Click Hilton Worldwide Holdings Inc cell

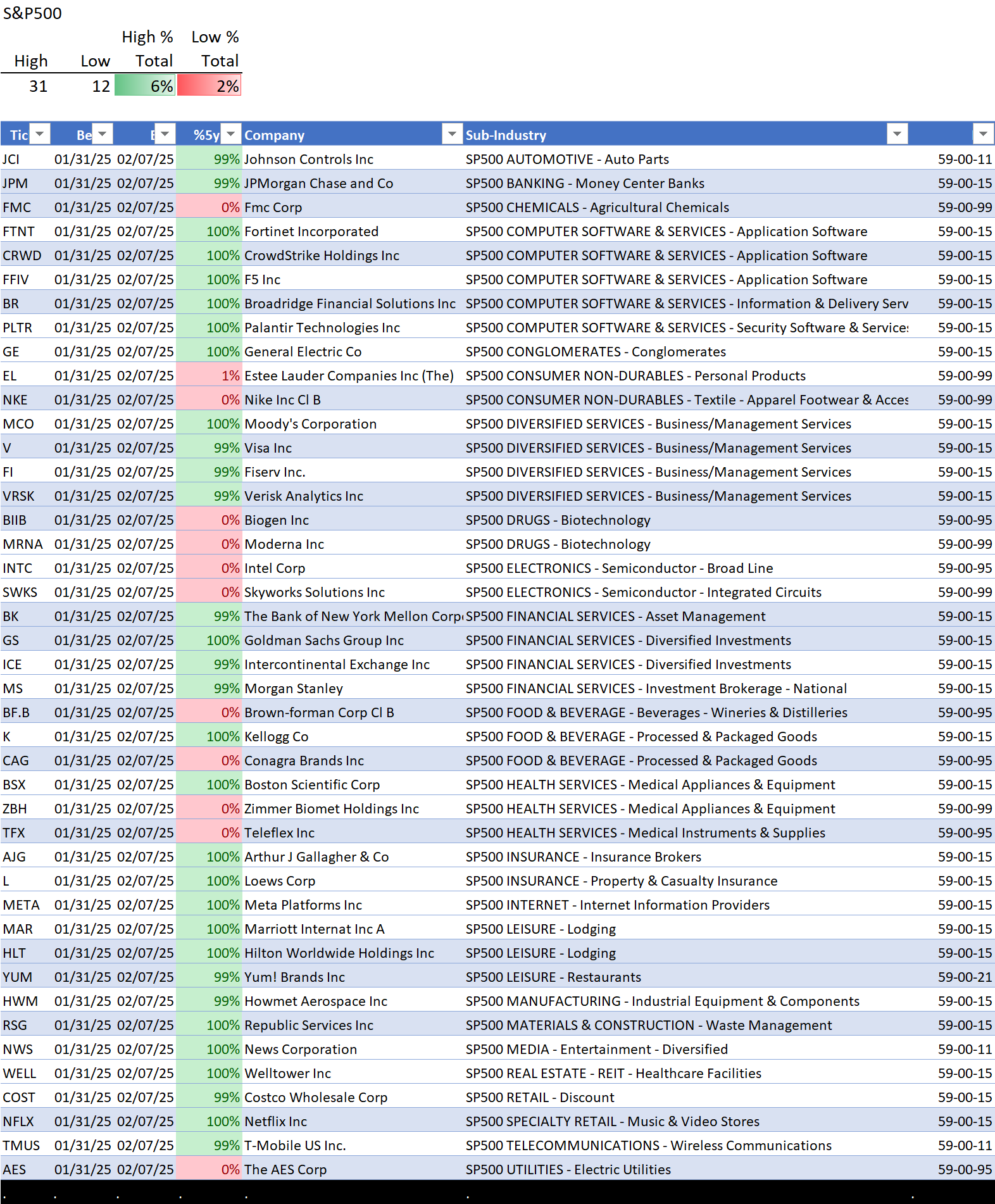point(352,953)
